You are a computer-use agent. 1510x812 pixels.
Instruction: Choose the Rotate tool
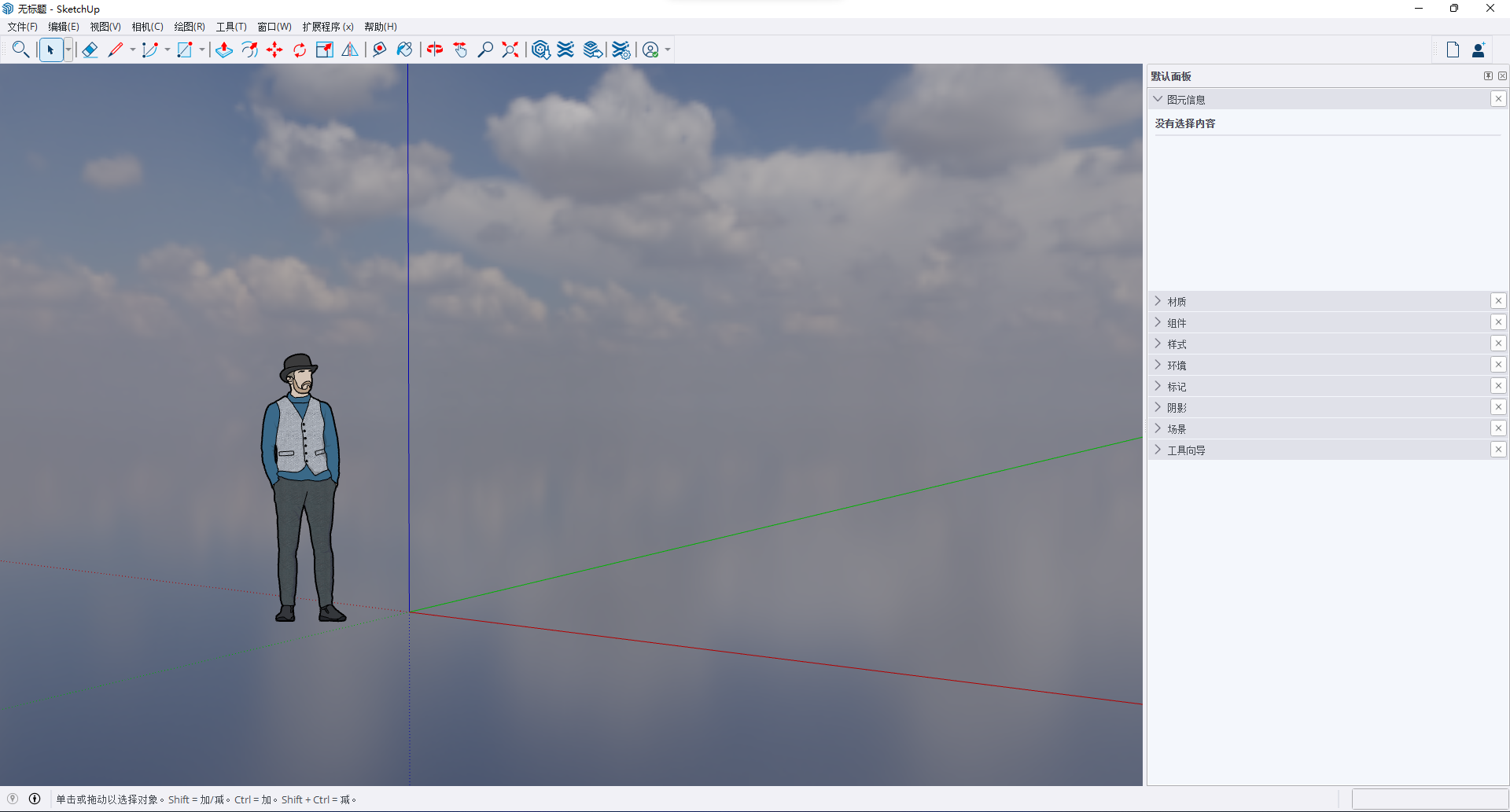300,50
